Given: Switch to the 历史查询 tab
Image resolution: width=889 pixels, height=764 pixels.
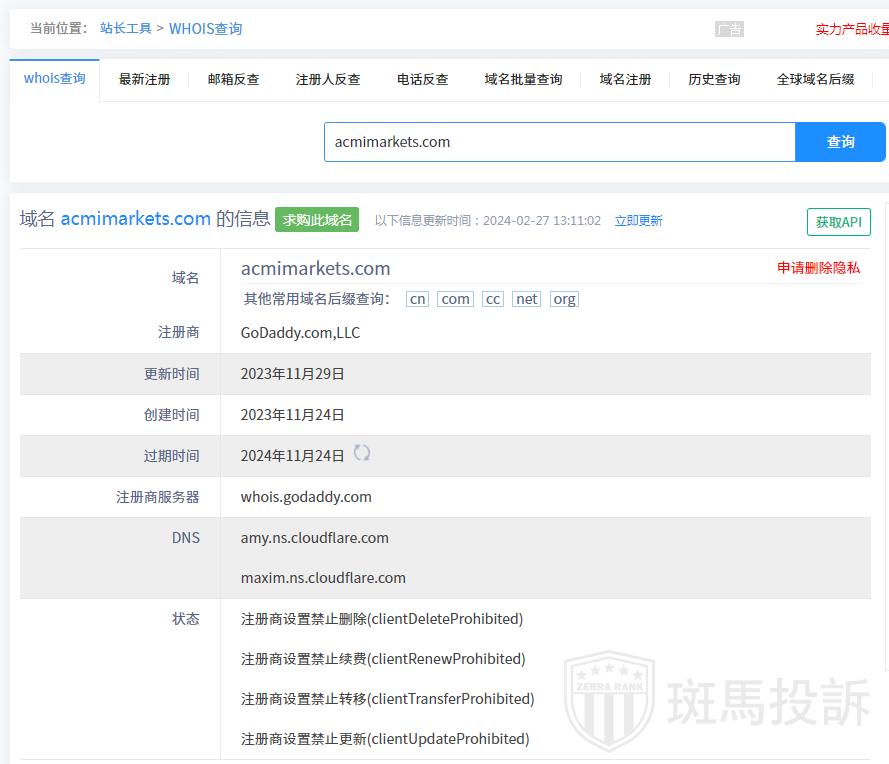Looking at the screenshot, I should point(714,79).
